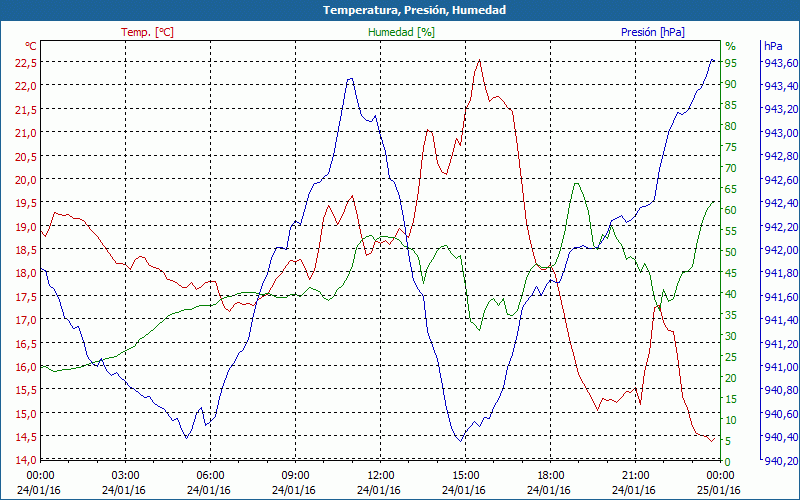
Task: Click the humidity axis value "90"
Action: click(x=731, y=84)
